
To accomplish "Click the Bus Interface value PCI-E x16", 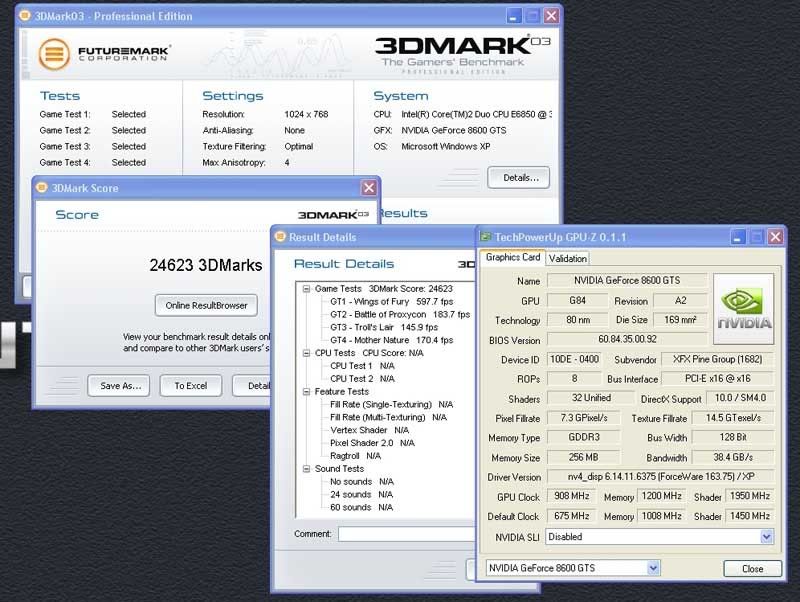I will click(x=717, y=379).
